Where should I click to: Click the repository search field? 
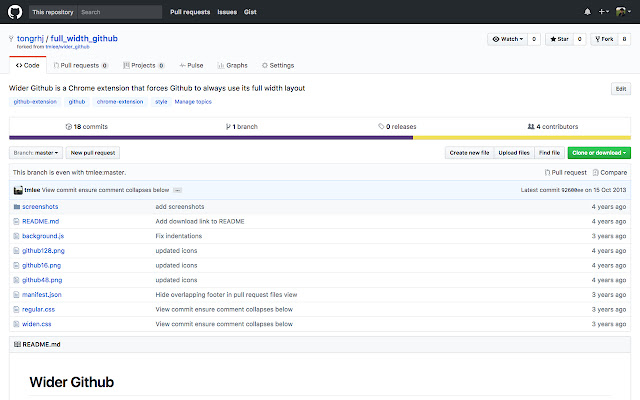click(x=120, y=12)
